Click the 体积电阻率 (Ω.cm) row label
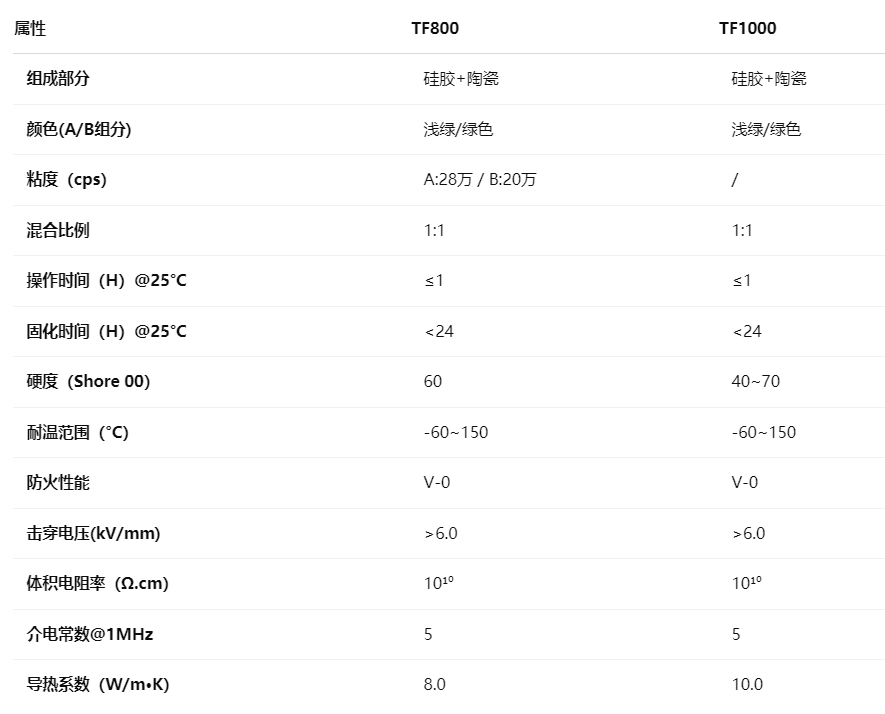The height and width of the screenshot is (714, 885). tap(97, 584)
